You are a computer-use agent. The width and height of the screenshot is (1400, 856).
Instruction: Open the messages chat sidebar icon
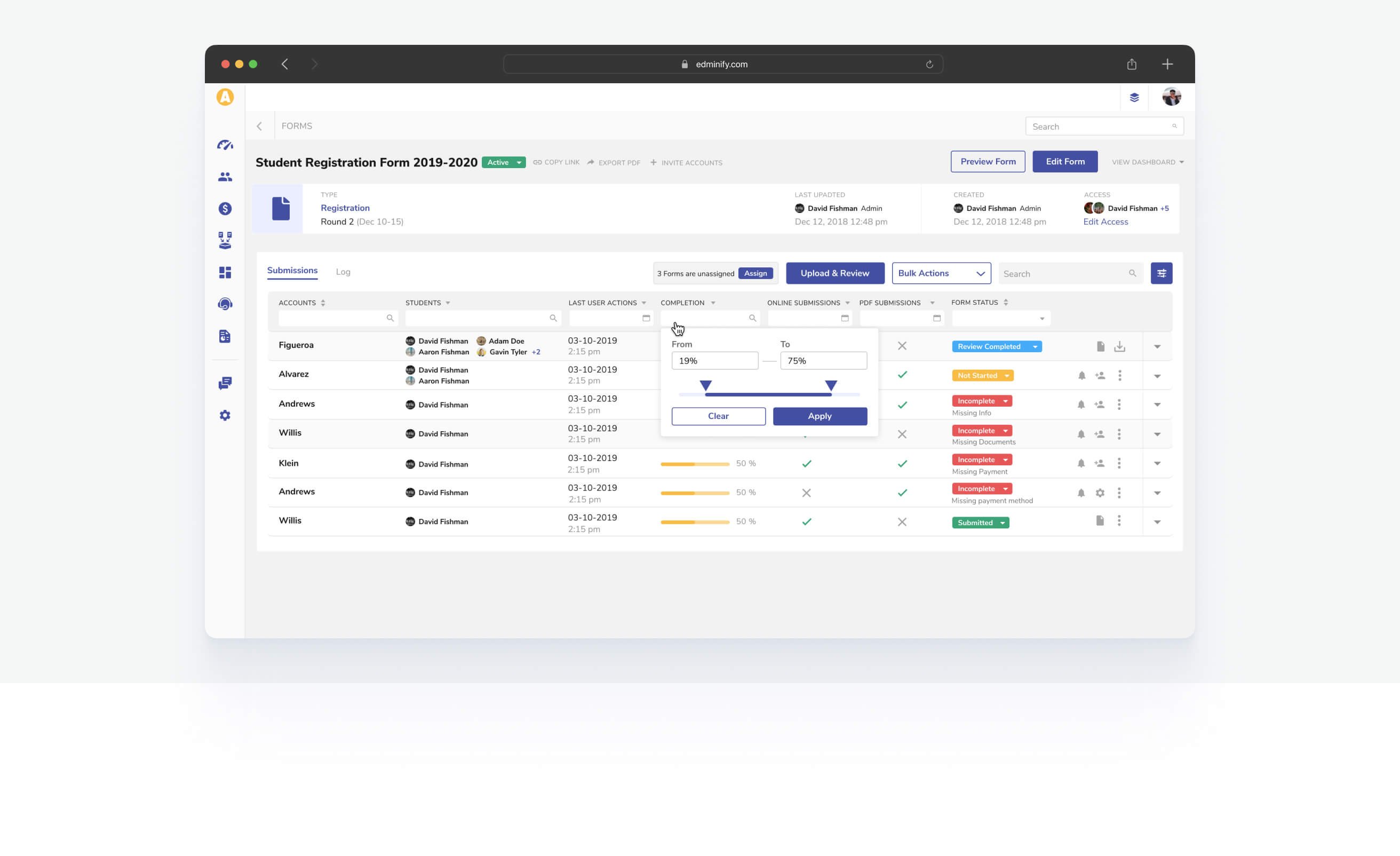pos(225,383)
